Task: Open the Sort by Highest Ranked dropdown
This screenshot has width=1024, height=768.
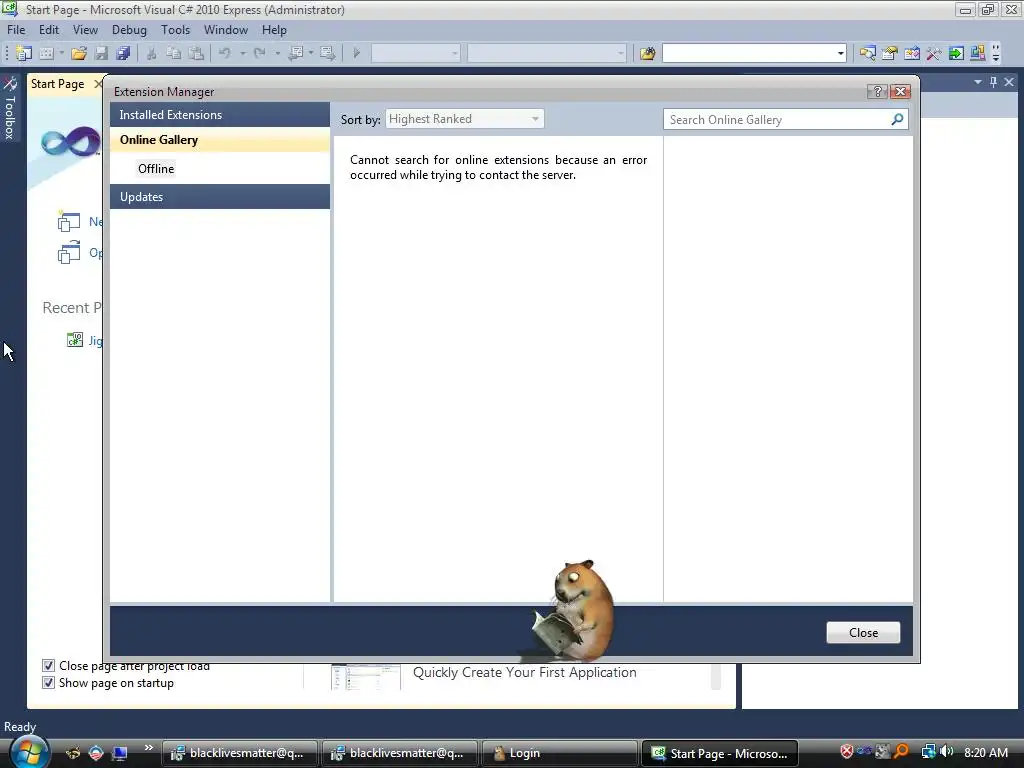Action: click(x=464, y=119)
